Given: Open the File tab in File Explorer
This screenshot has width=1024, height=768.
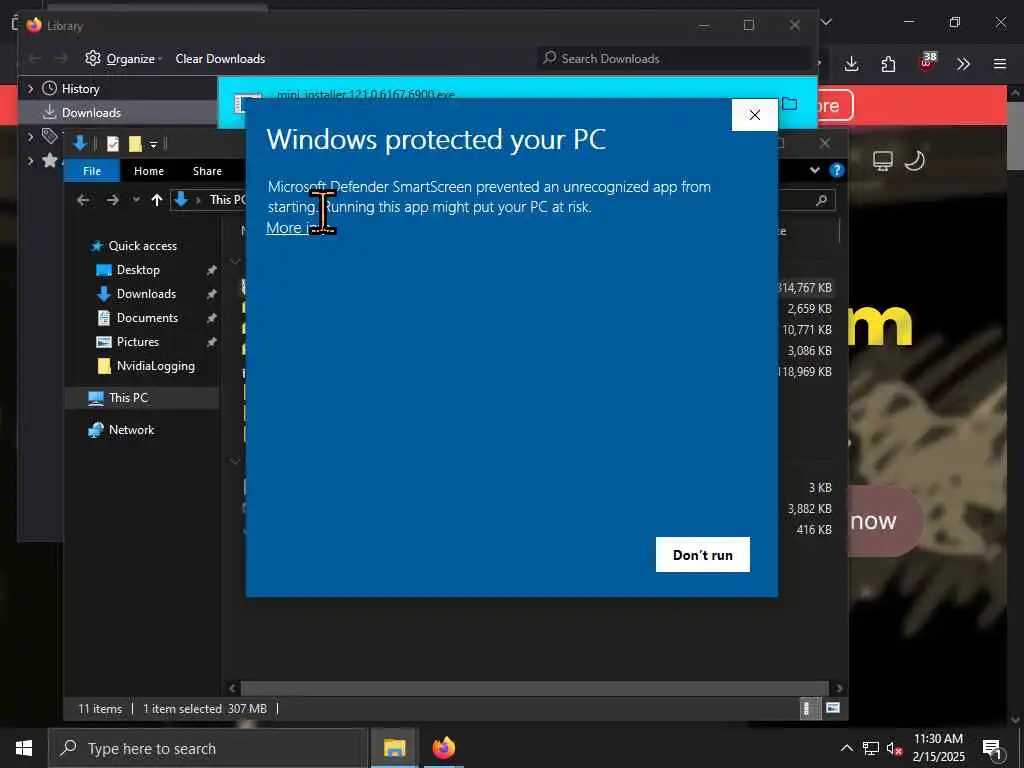Looking at the screenshot, I should coord(91,171).
